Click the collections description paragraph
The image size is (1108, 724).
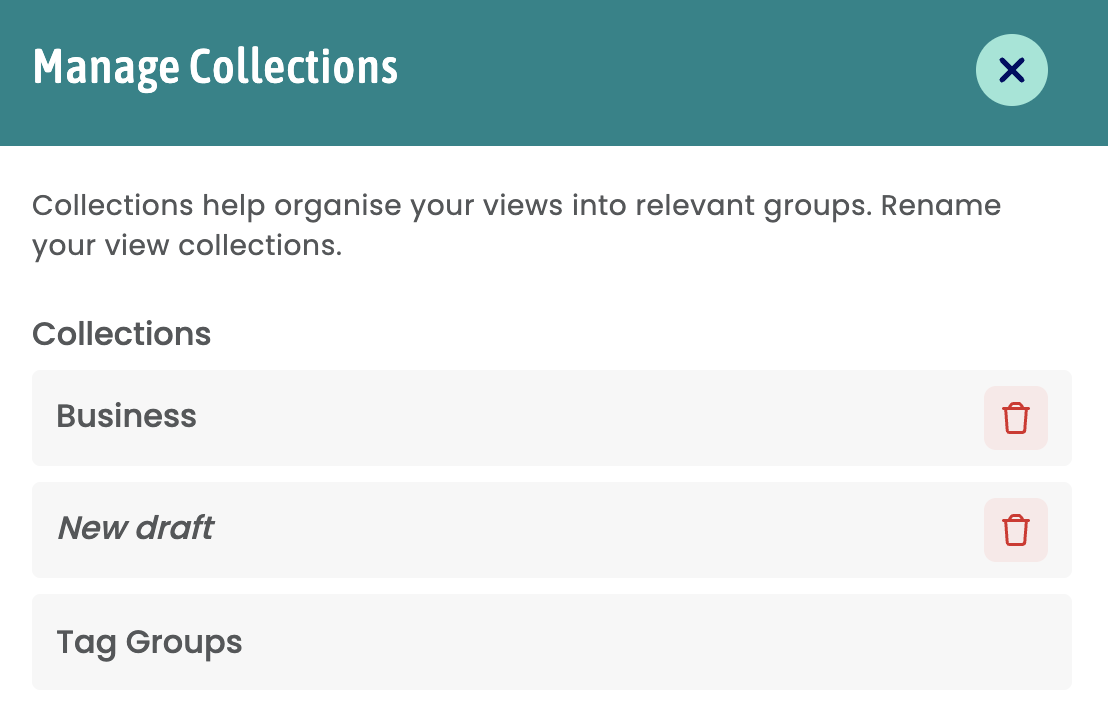[x=517, y=225]
